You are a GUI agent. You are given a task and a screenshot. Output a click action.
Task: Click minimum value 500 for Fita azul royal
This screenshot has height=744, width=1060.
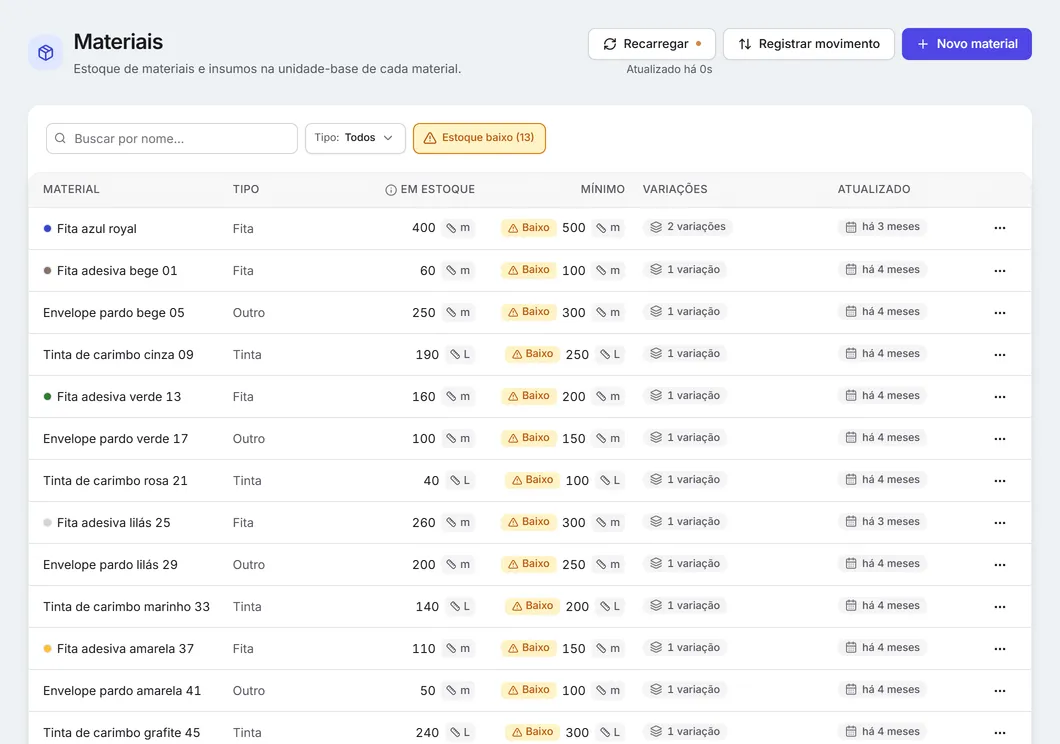[x=574, y=228]
